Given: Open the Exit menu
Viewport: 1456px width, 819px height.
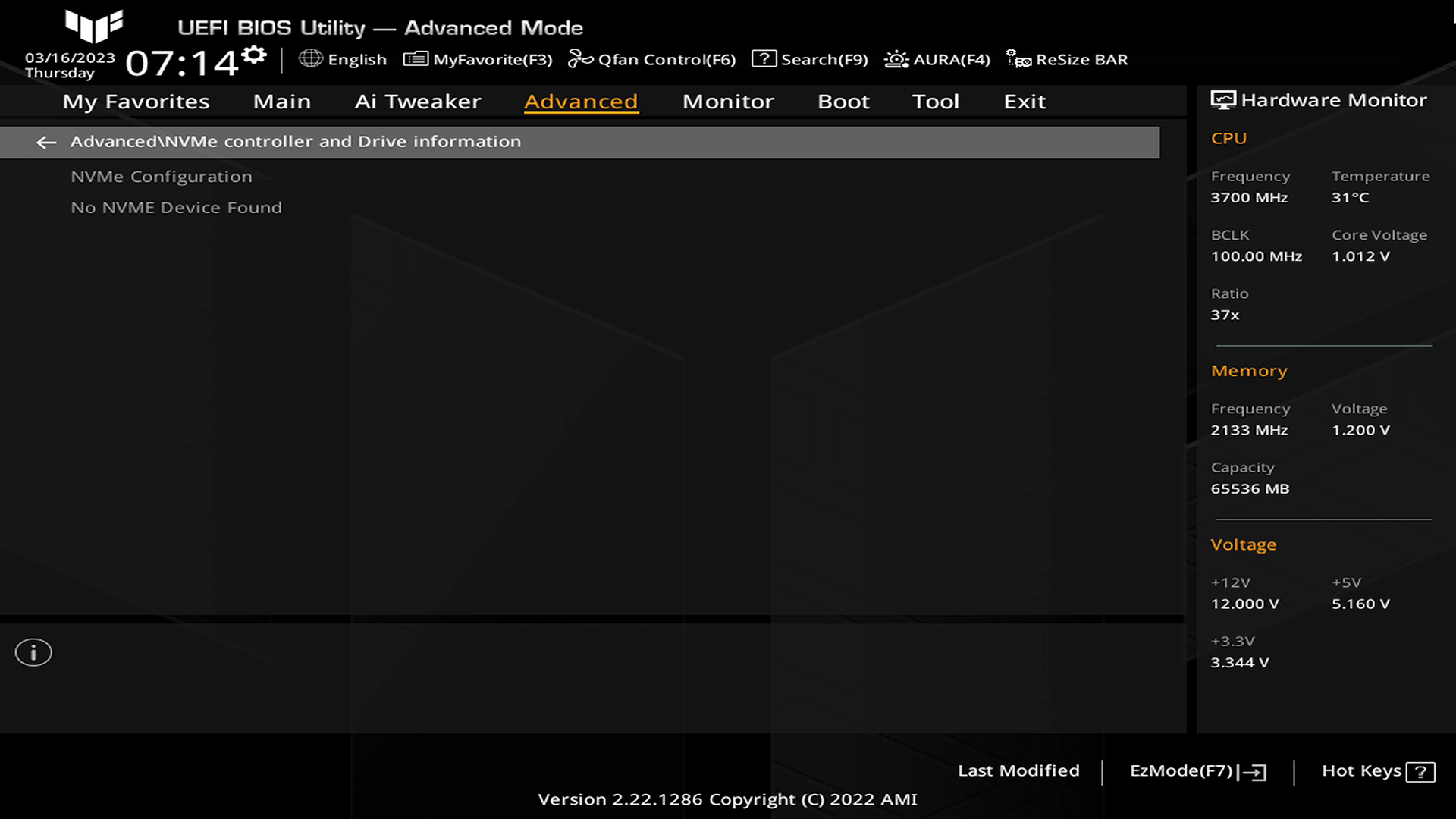Looking at the screenshot, I should pyautogui.click(x=1025, y=102).
